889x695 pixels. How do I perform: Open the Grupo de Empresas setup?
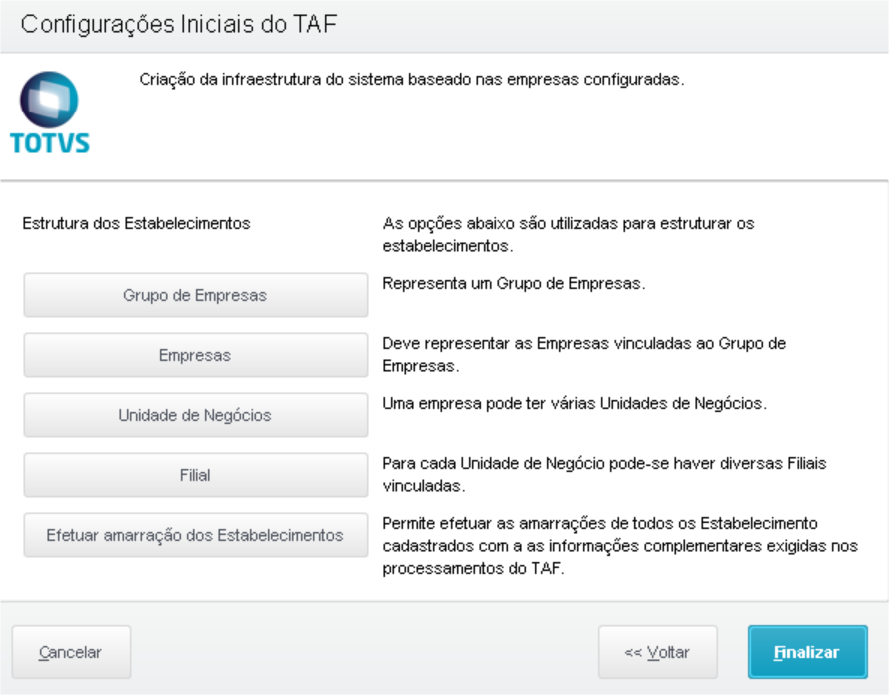click(x=196, y=295)
